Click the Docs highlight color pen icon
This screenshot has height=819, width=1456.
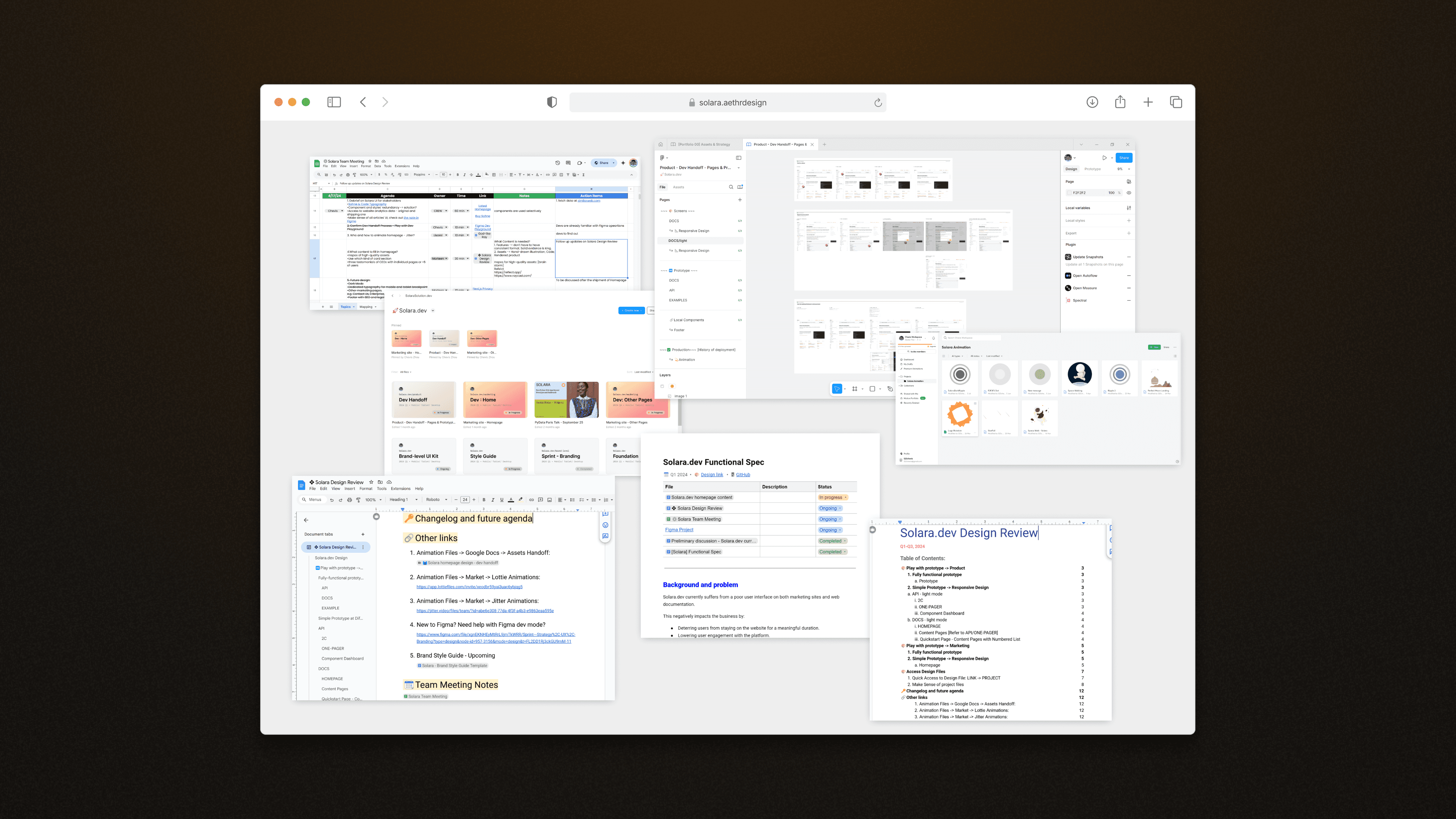521,500
